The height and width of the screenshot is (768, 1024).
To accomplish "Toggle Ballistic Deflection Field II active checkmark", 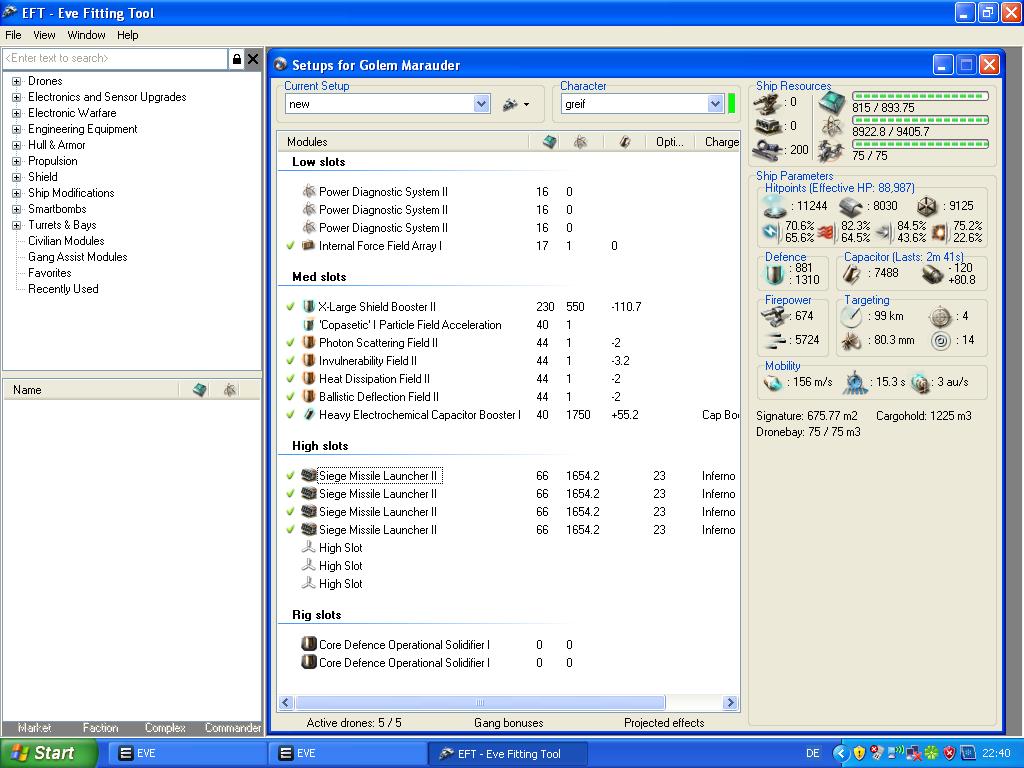I will pyautogui.click(x=291, y=396).
